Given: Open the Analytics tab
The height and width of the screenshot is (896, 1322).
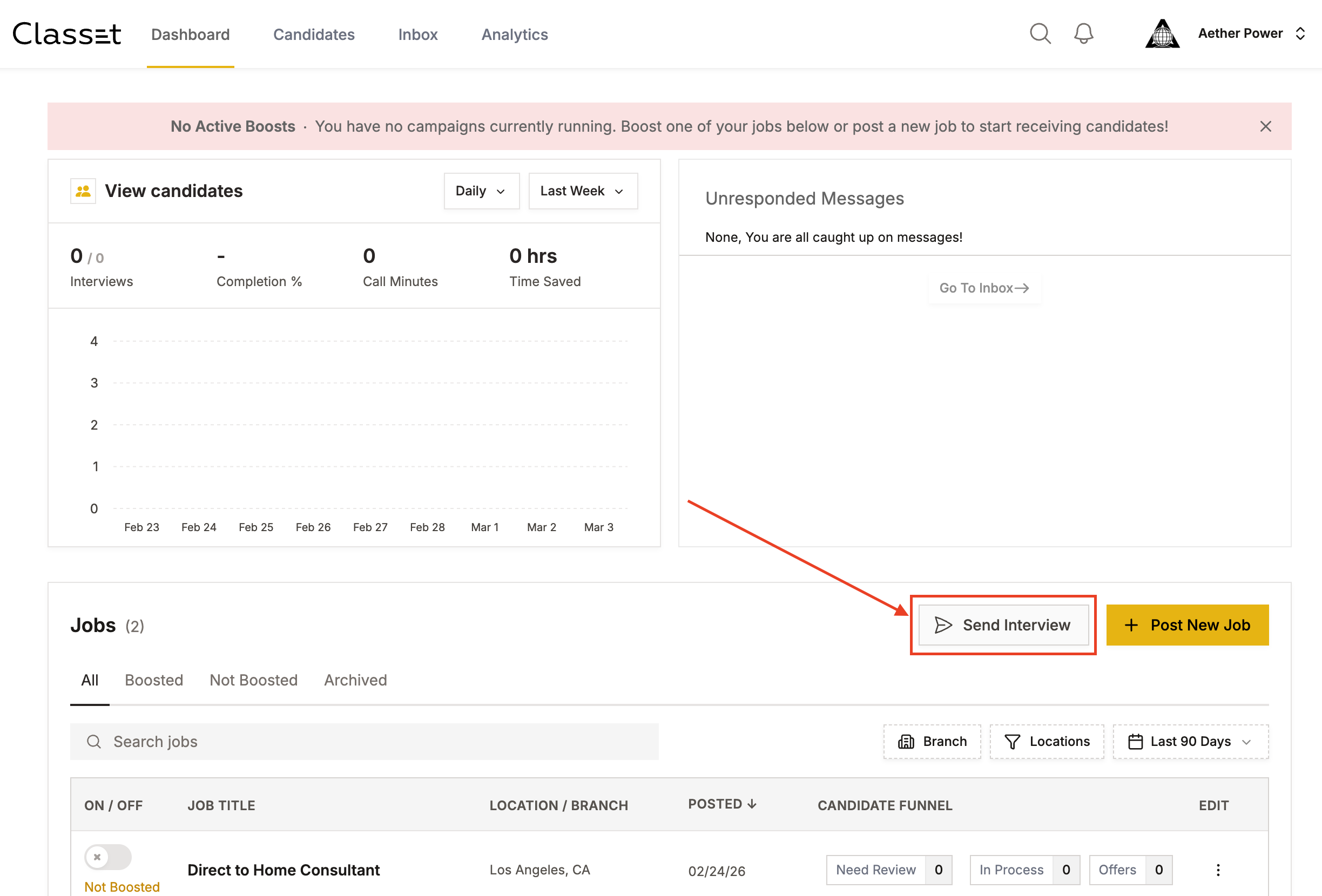Looking at the screenshot, I should (515, 35).
